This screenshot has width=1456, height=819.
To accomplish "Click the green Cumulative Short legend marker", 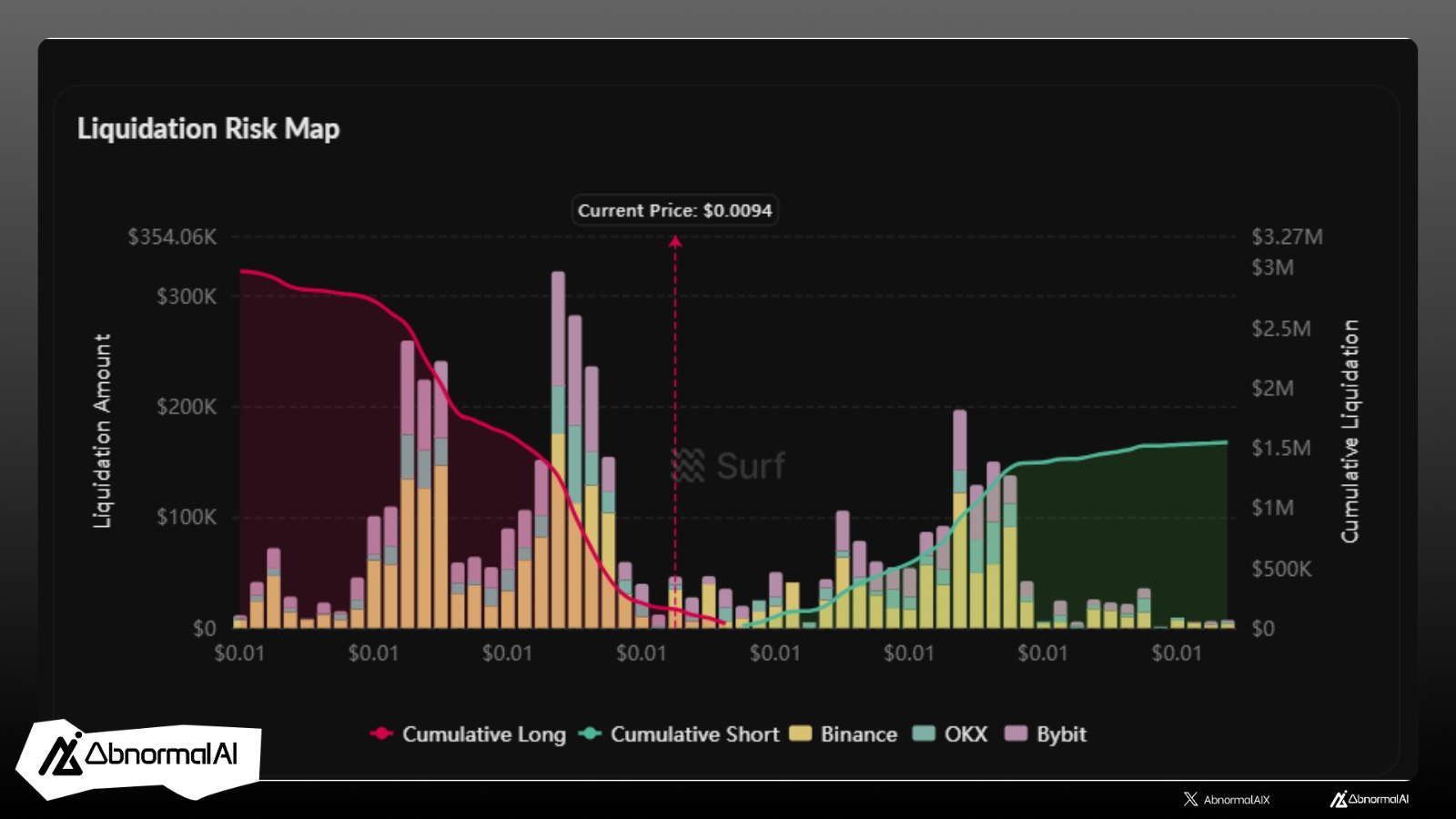I will pyautogui.click(x=590, y=734).
